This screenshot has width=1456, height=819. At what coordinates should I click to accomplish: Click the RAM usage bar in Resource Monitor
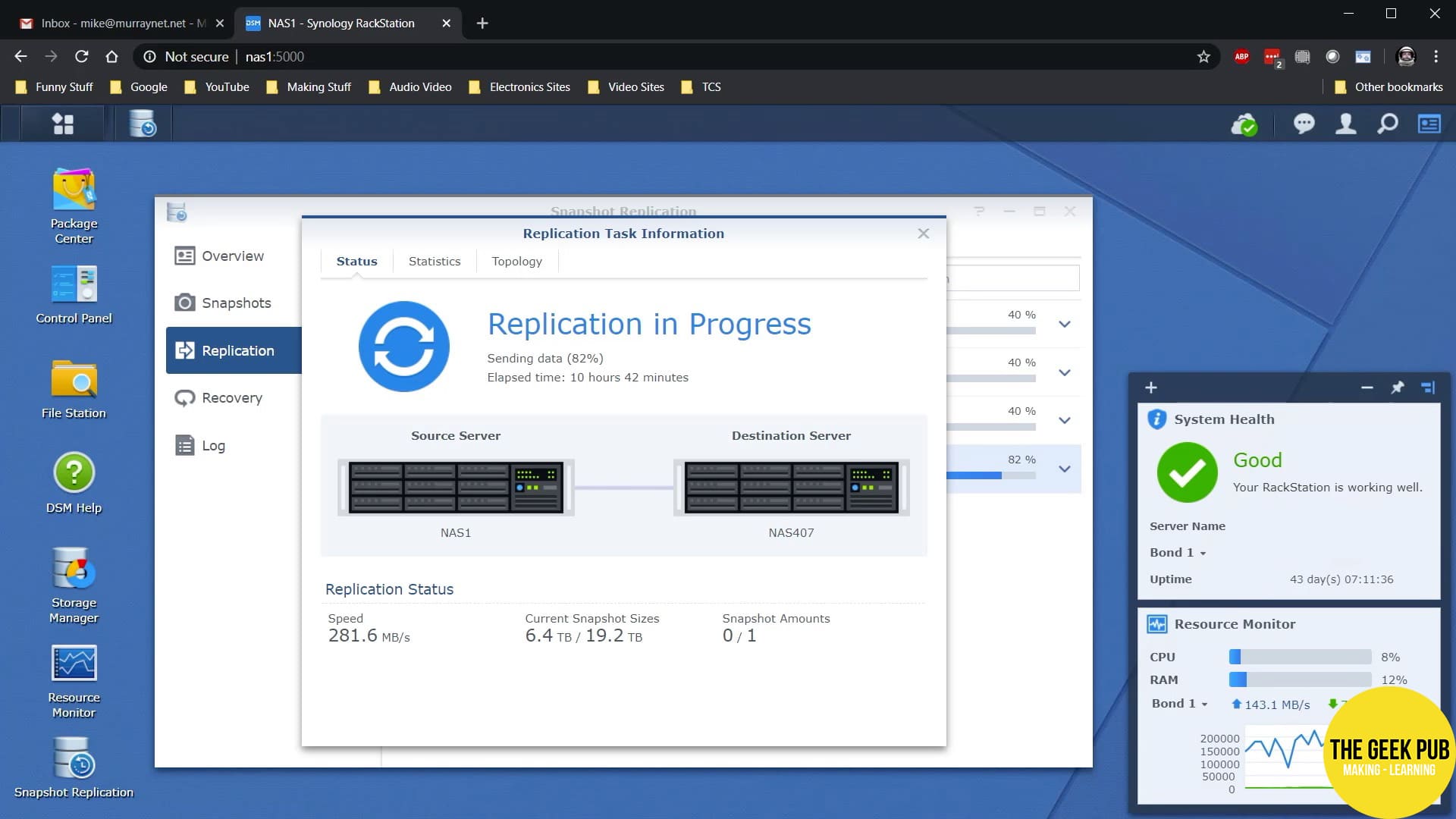(1301, 679)
